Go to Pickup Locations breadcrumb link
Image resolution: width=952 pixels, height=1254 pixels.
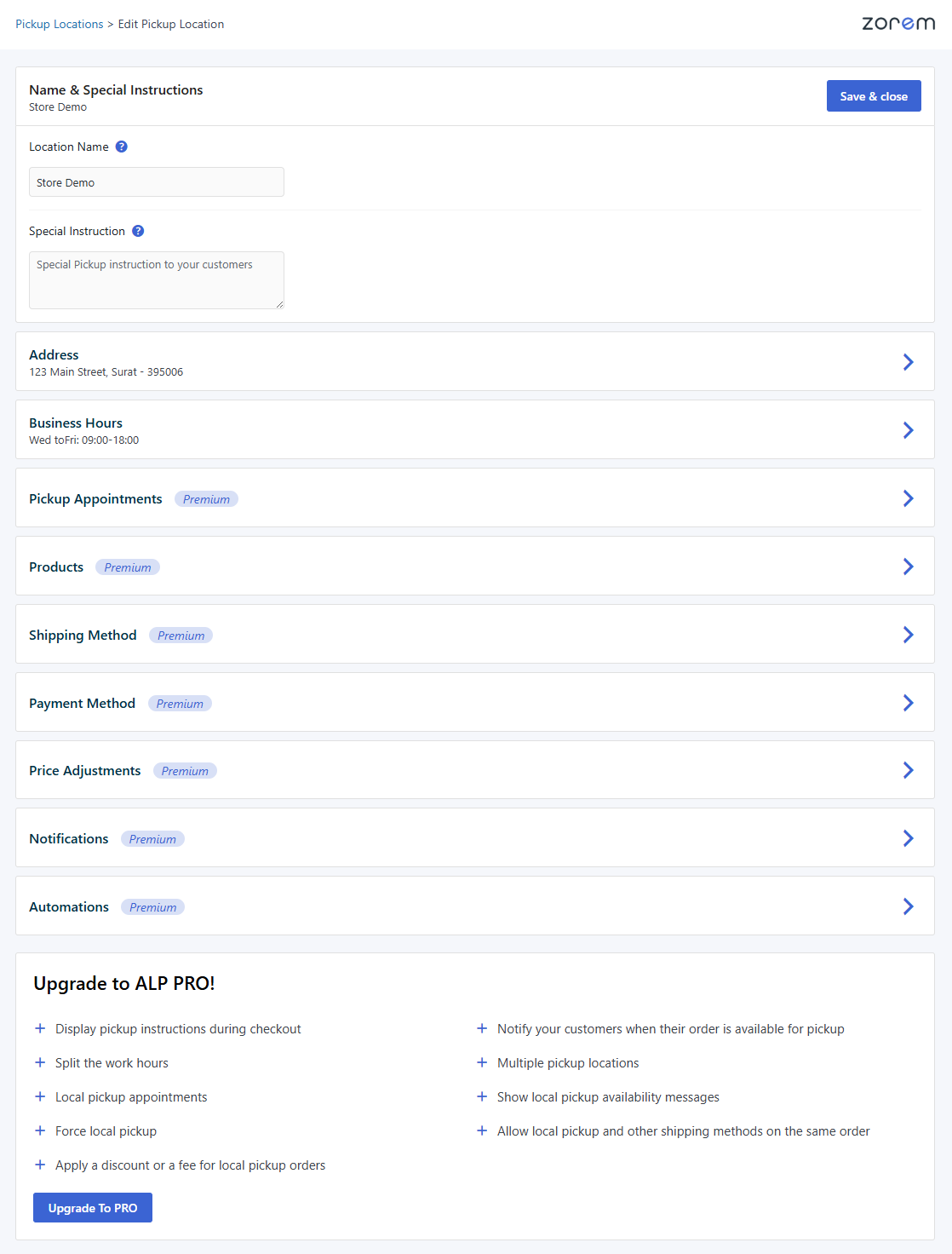(60, 24)
